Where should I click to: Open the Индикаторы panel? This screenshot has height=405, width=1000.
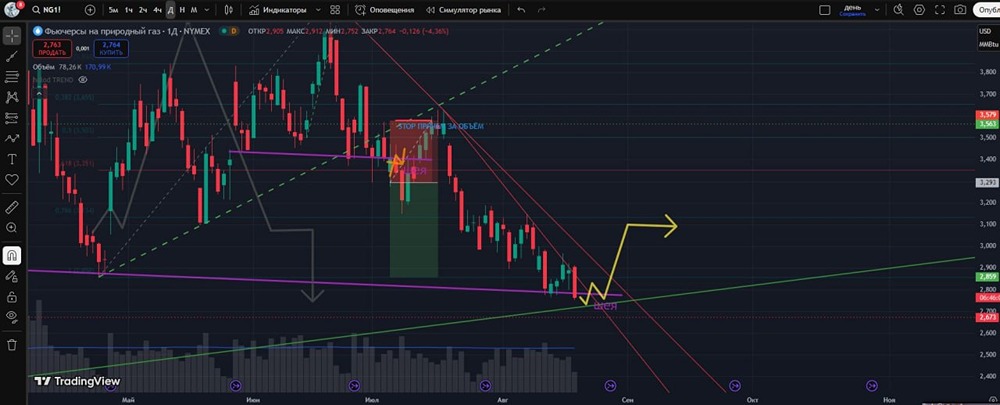pos(278,10)
